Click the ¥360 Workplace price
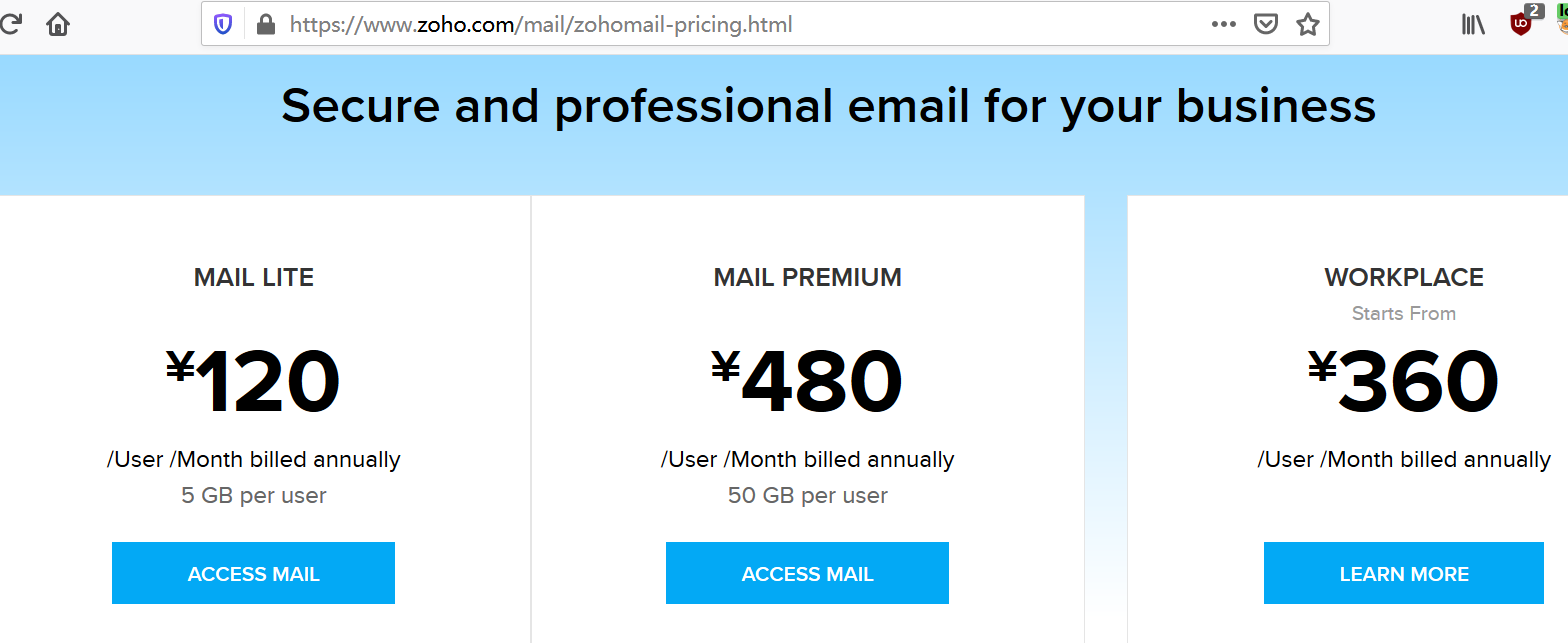 tap(1403, 382)
